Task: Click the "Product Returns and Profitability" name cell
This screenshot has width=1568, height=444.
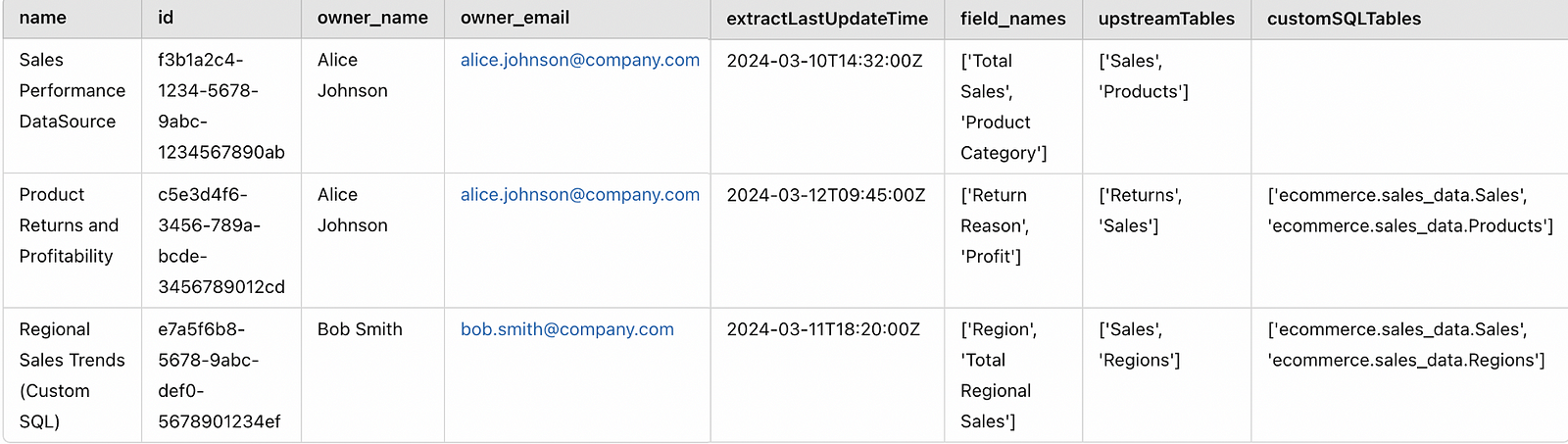Action: (x=69, y=225)
